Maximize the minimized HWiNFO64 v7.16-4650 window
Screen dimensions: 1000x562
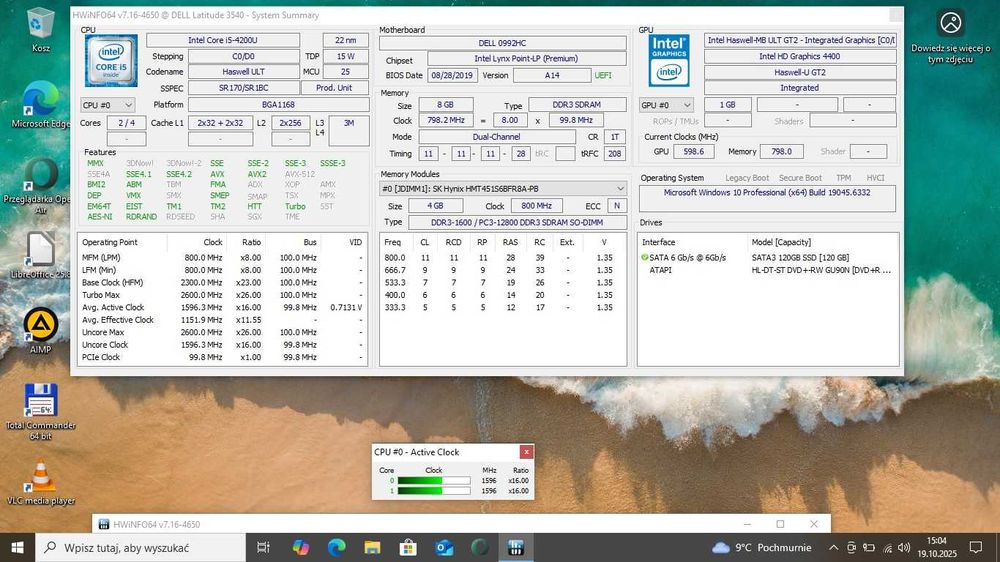click(x=780, y=524)
